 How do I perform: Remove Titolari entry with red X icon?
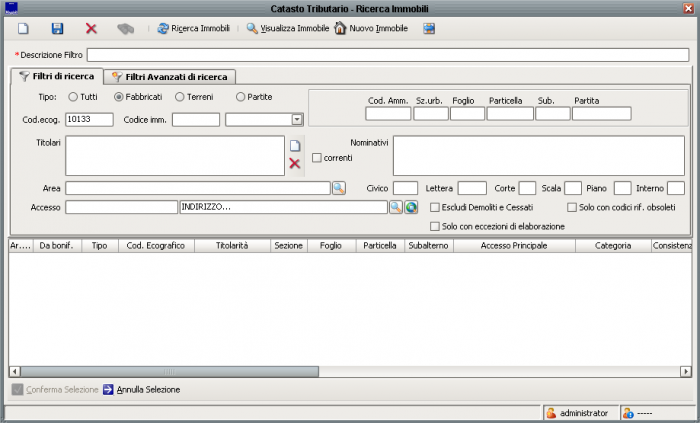(295, 163)
